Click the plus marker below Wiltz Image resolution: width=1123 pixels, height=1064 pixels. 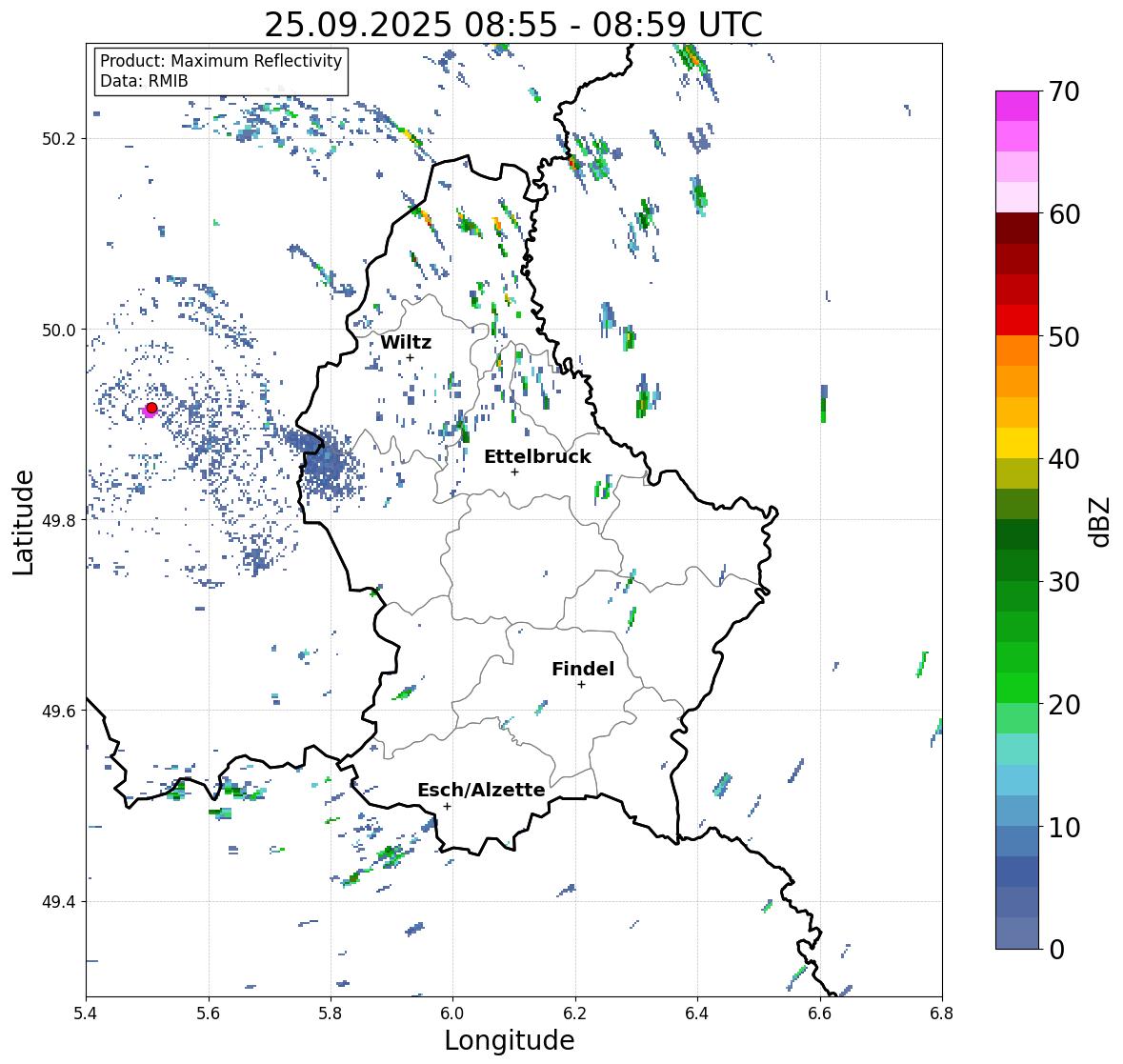410,358
